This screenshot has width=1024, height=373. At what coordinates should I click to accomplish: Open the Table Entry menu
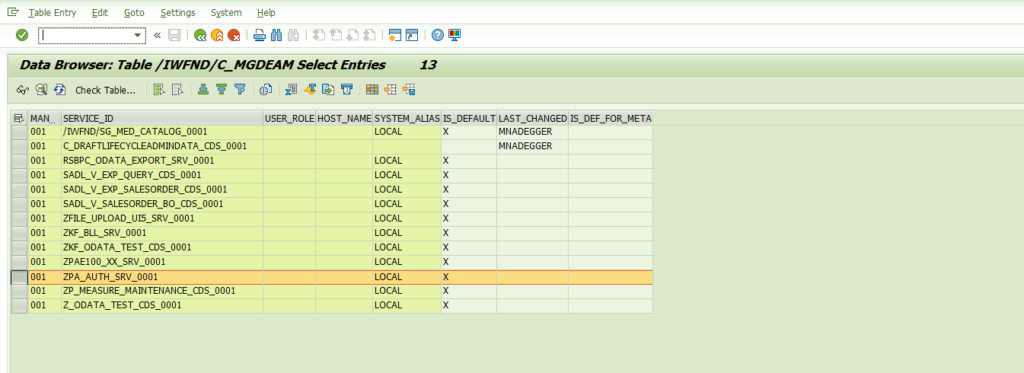[x=52, y=12]
